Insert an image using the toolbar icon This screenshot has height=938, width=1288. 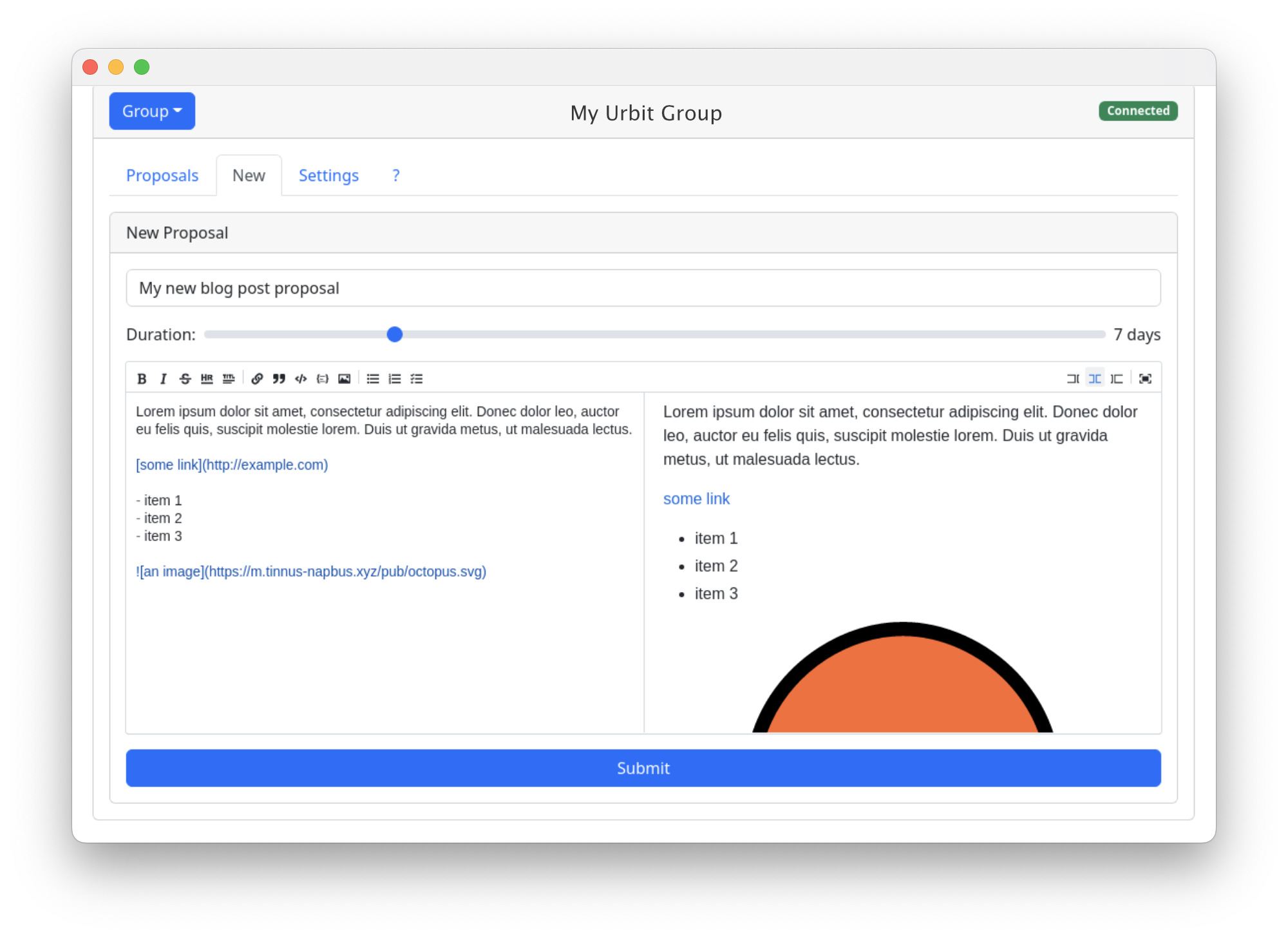pos(345,379)
